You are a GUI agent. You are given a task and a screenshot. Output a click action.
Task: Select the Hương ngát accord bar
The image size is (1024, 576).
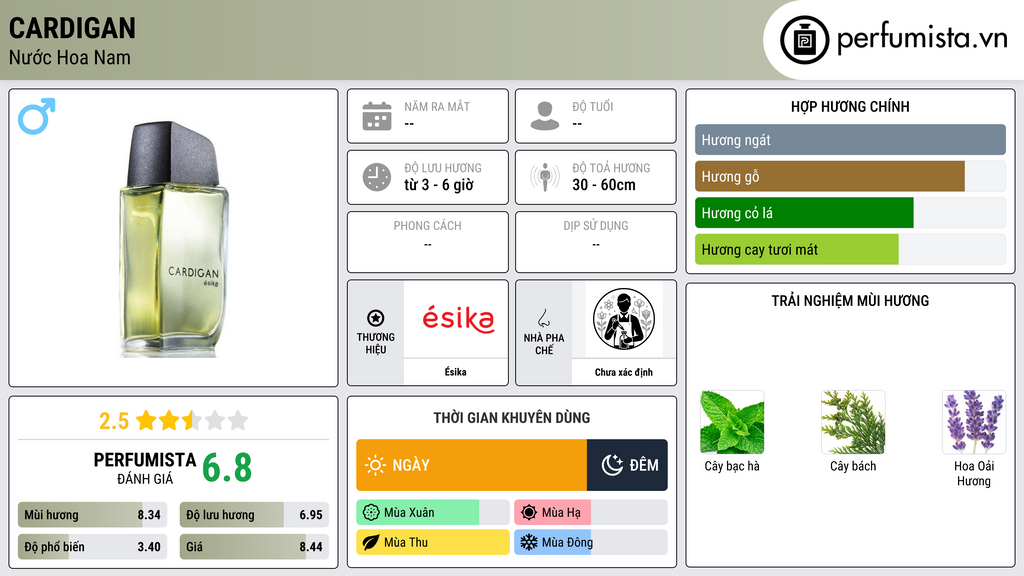click(850, 140)
